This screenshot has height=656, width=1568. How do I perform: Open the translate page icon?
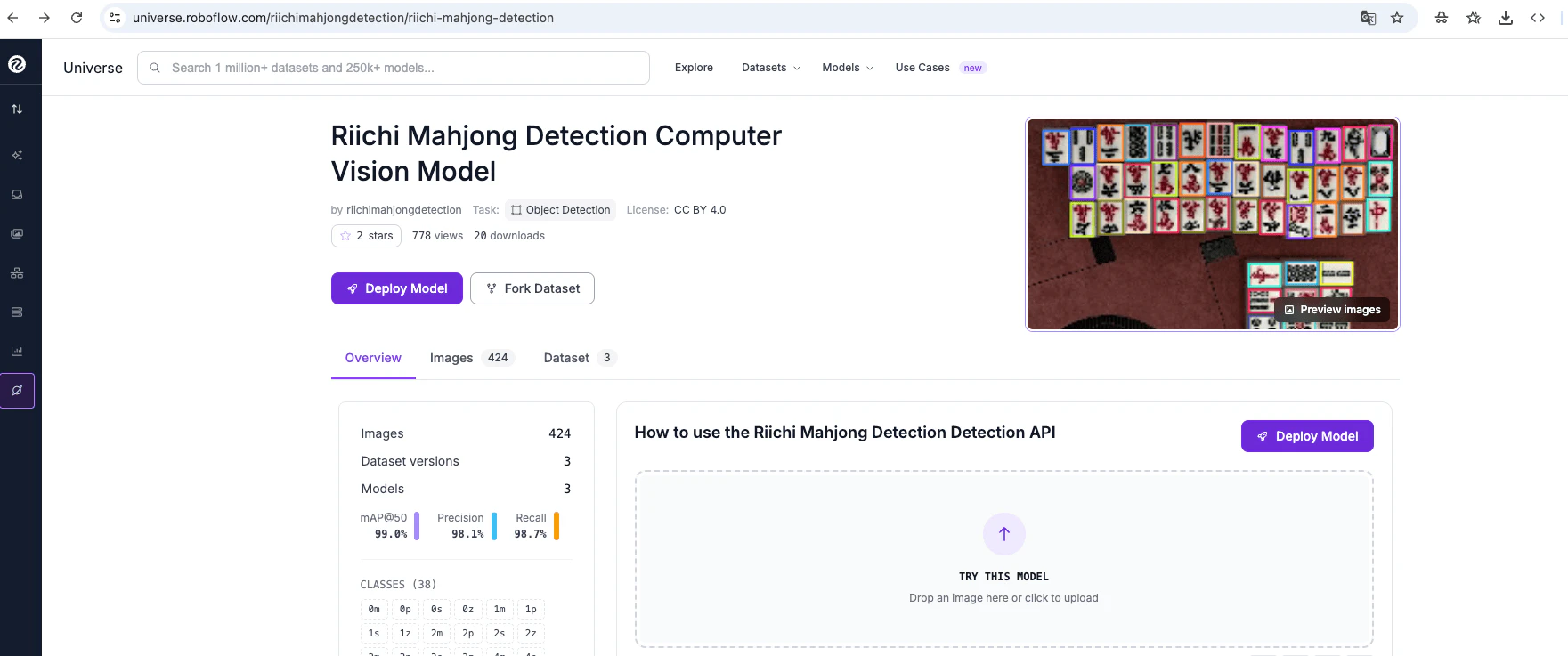tap(1369, 18)
